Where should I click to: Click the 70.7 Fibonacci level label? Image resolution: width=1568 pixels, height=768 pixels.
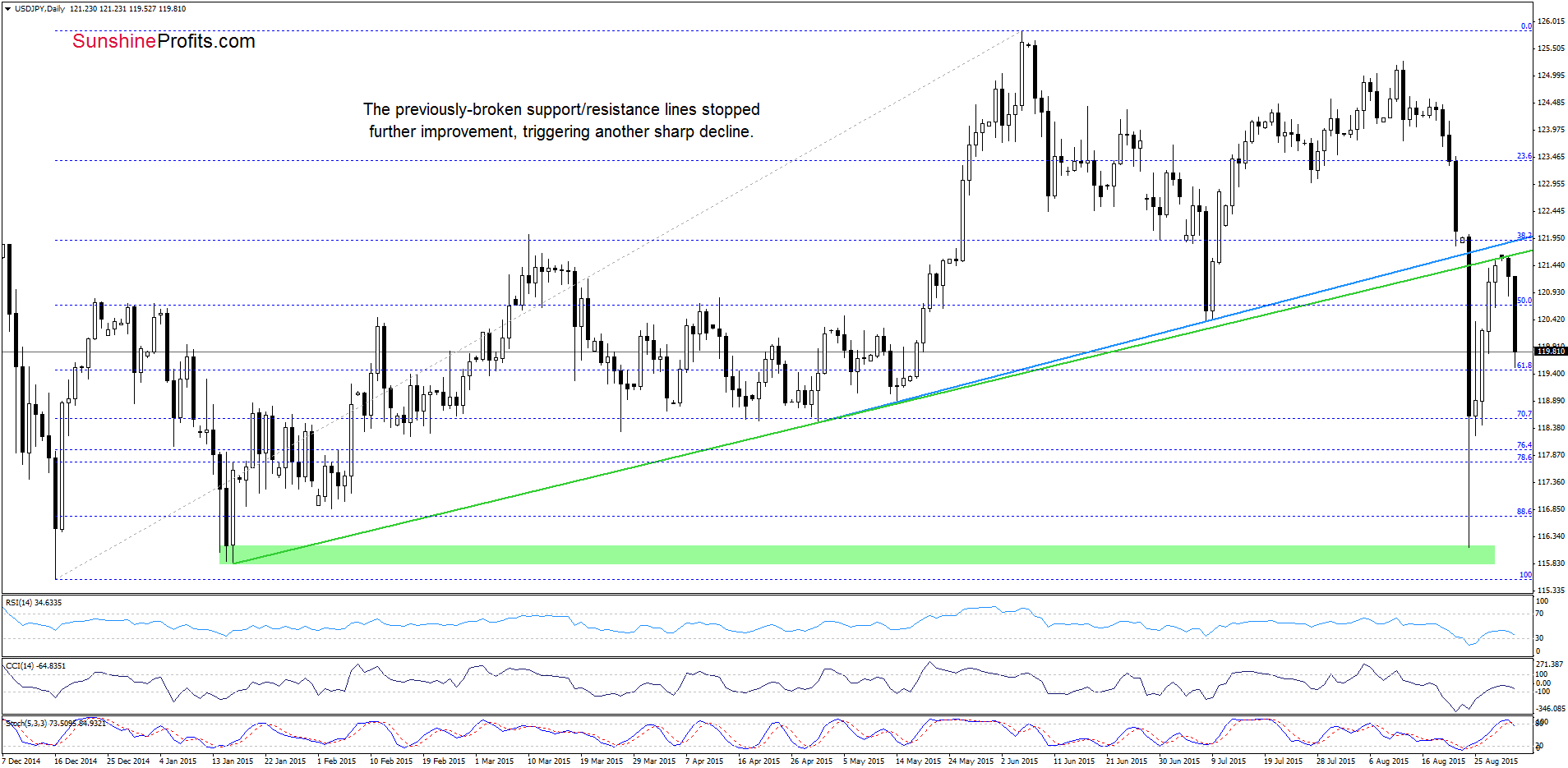(1524, 414)
